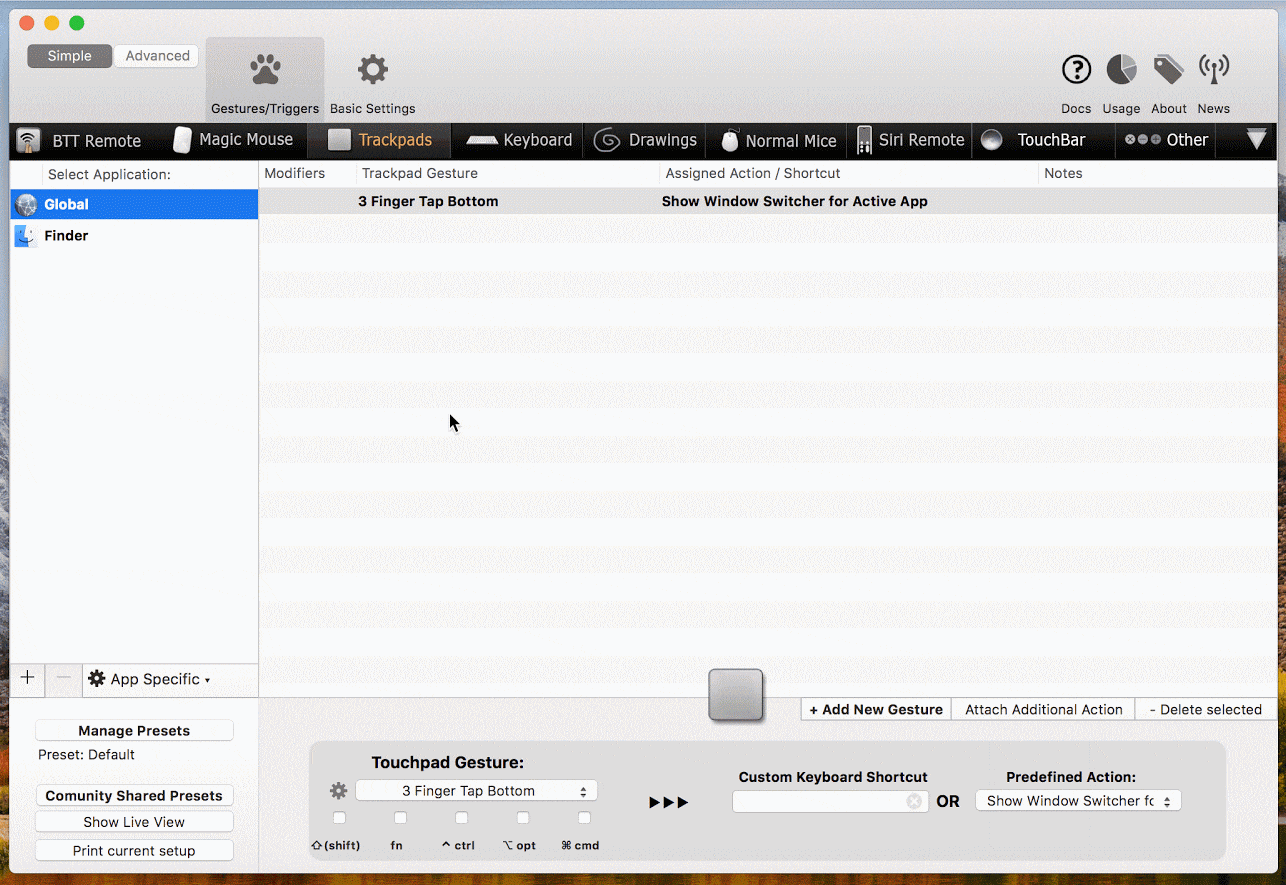
Task: Select the Magic Mouse tab
Action: coord(233,140)
